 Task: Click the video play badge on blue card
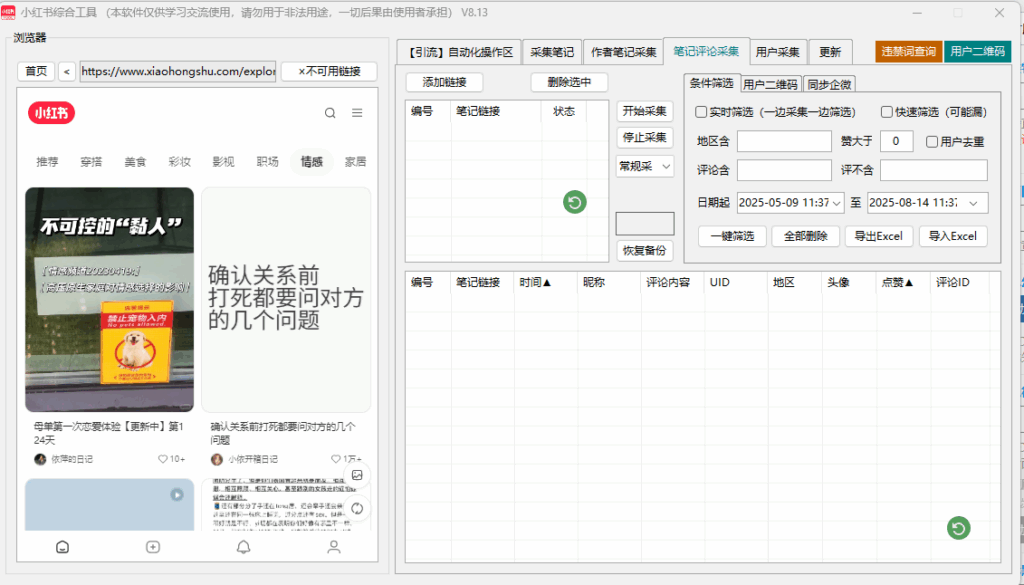(x=177, y=495)
